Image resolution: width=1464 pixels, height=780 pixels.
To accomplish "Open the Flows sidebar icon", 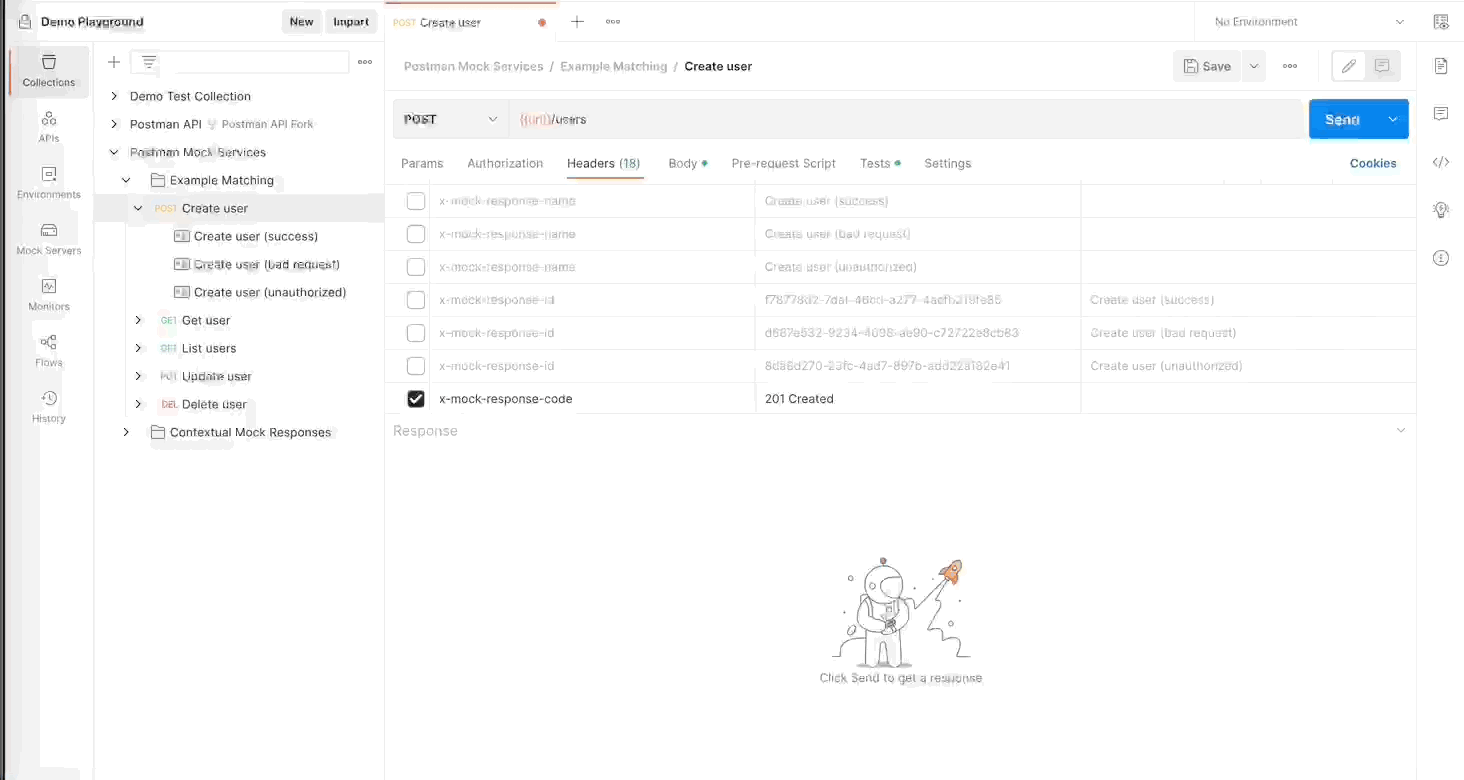I will pyautogui.click(x=49, y=351).
